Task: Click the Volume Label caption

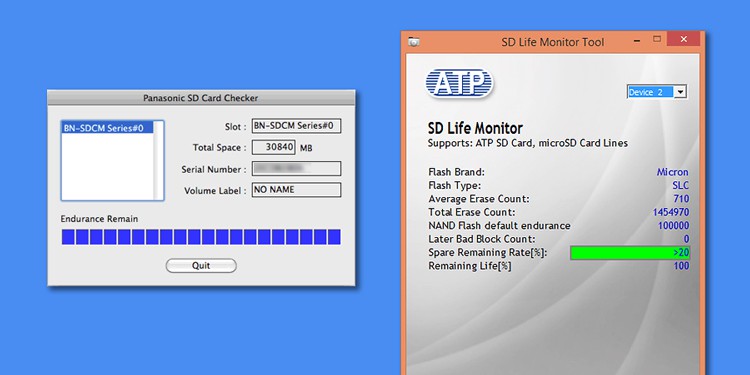Action: coord(215,190)
